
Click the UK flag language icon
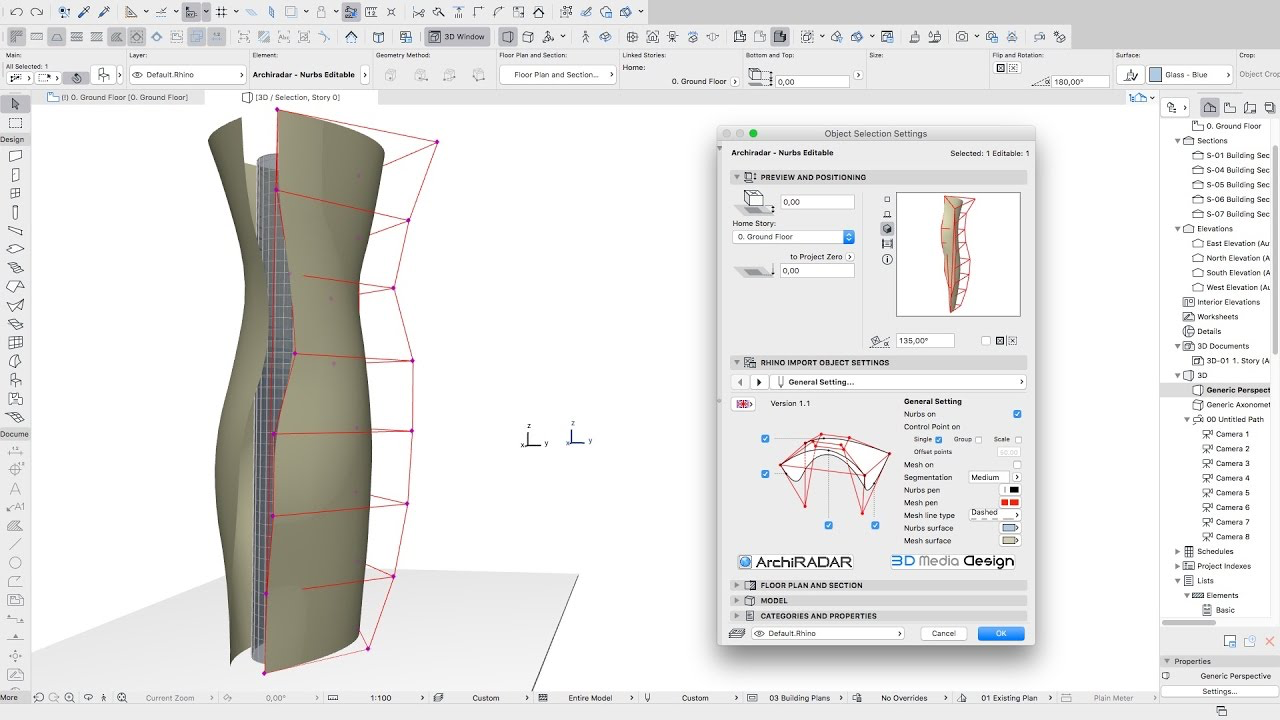pyautogui.click(x=743, y=404)
